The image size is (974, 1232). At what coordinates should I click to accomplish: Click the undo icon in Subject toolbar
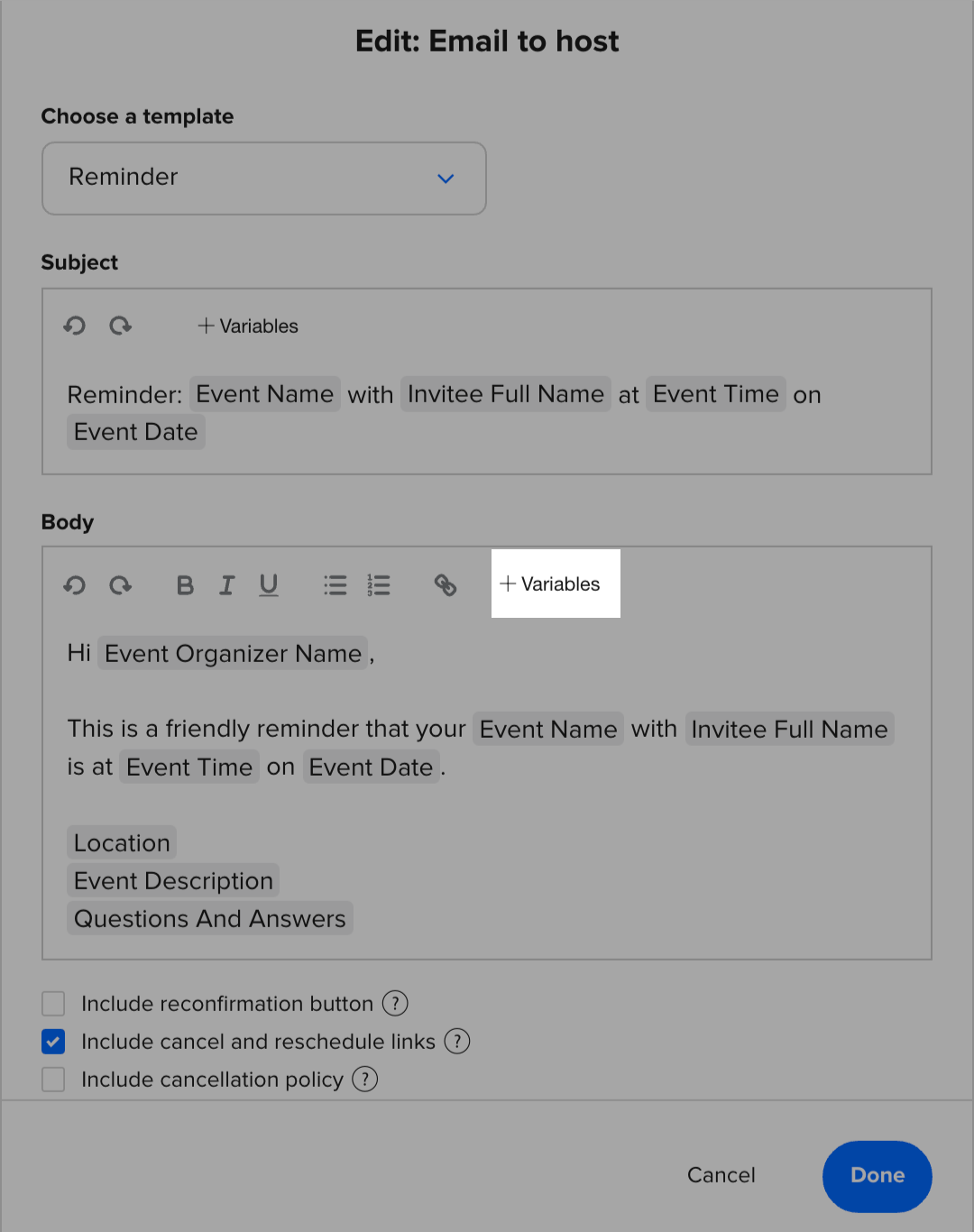75,326
